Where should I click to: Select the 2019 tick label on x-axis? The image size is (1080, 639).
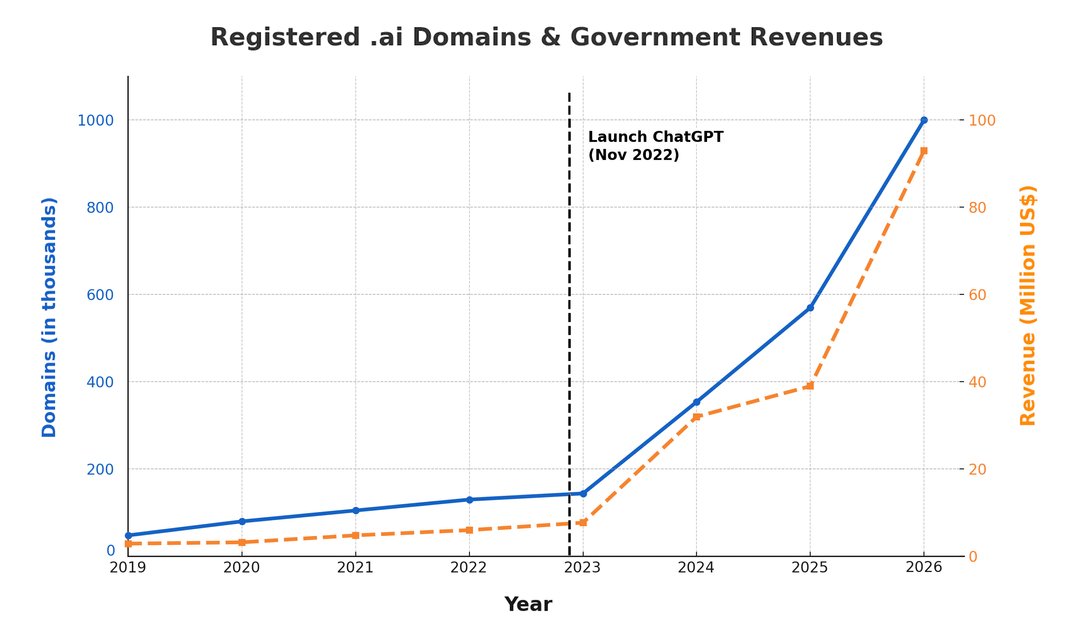click(x=128, y=568)
